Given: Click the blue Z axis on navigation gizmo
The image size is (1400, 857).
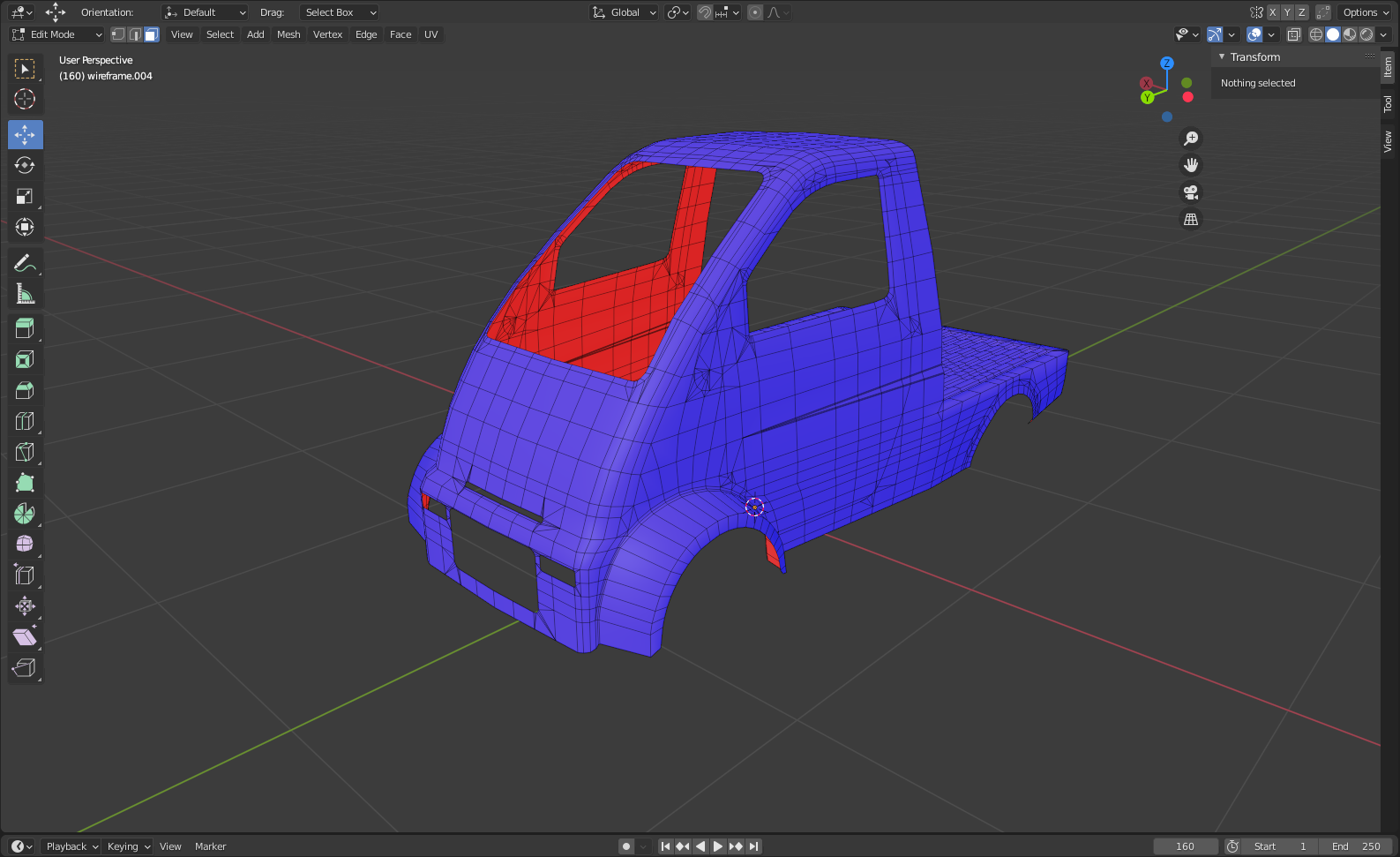Looking at the screenshot, I should coord(1167,64).
